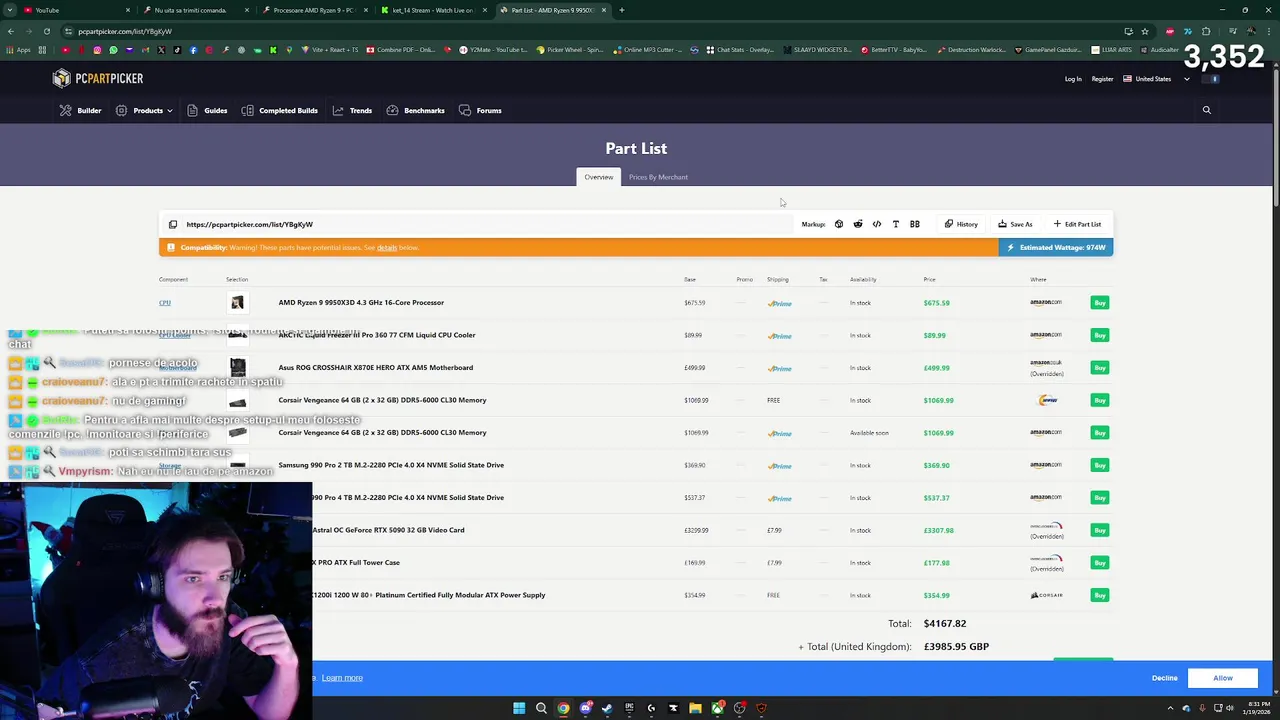Screen dimensions: 1280x720
Task: Copy the part list URL icon
Action: pos(172,224)
